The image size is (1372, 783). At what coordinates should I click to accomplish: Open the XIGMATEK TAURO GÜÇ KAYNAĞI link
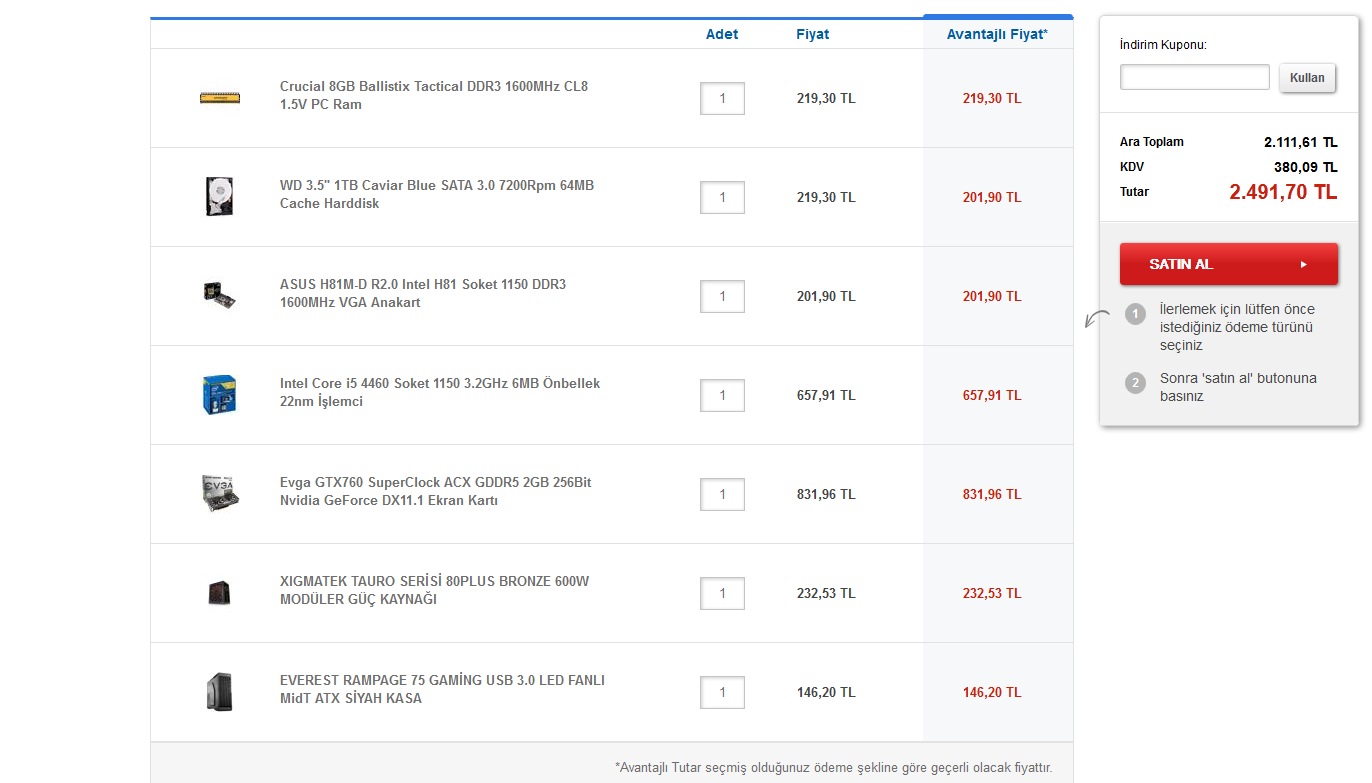pos(435,590)
